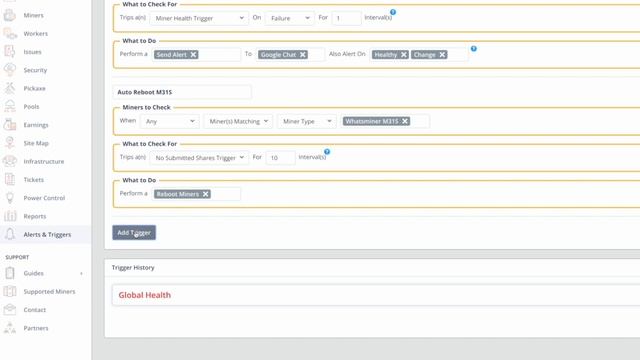
Task: Click the Pools sidebar icon
Action: (x=9, y=107)
